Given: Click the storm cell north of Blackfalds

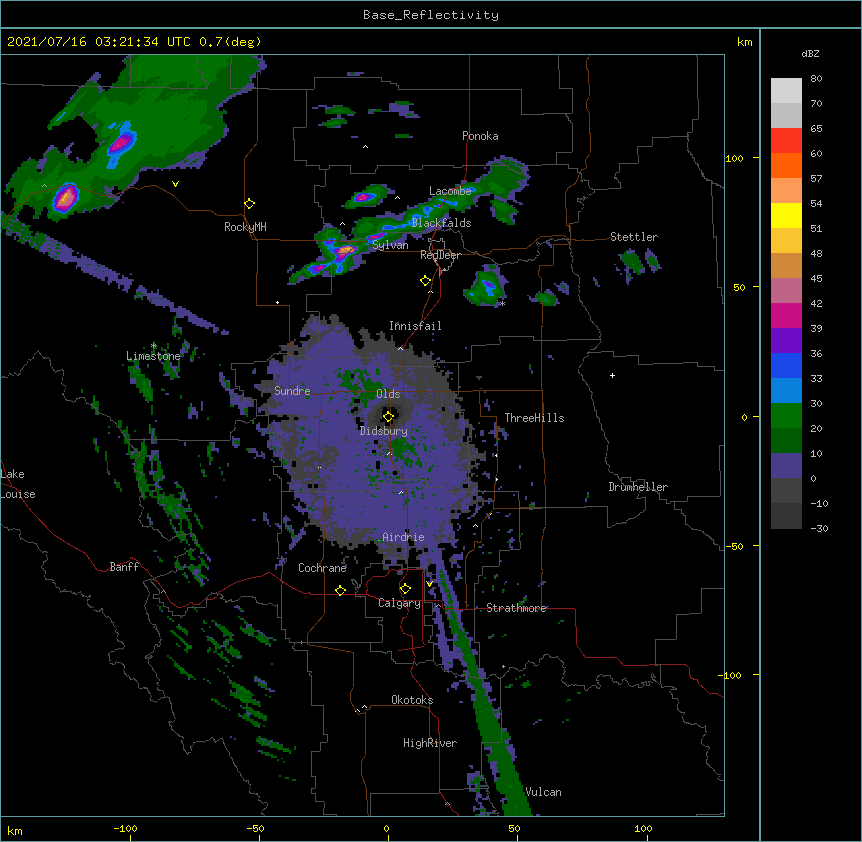Looking at the screenshot, I should pos(364,197).
